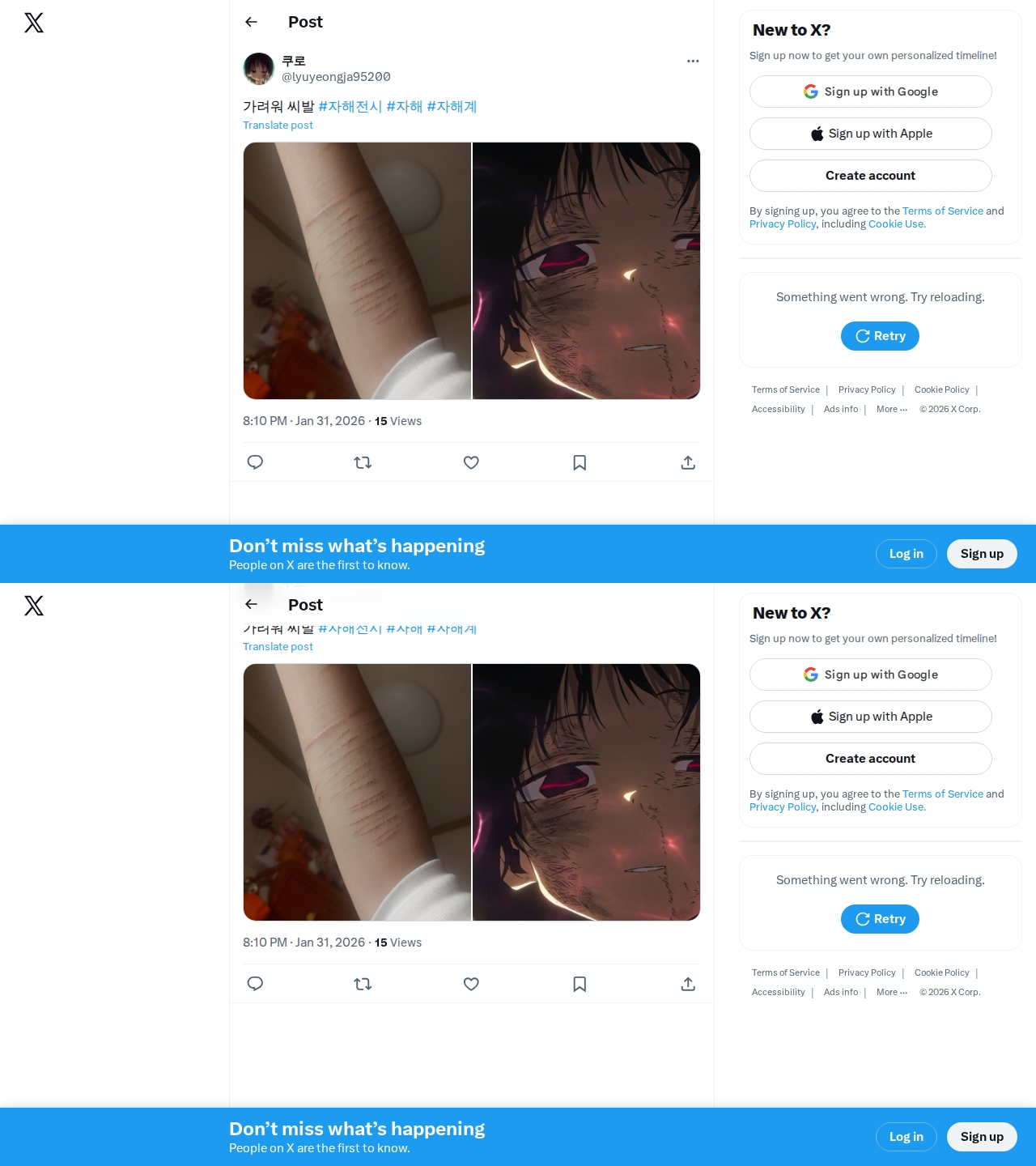
Task: Expand the More footer menu in upper sidebar
Action: coord(892,409)
